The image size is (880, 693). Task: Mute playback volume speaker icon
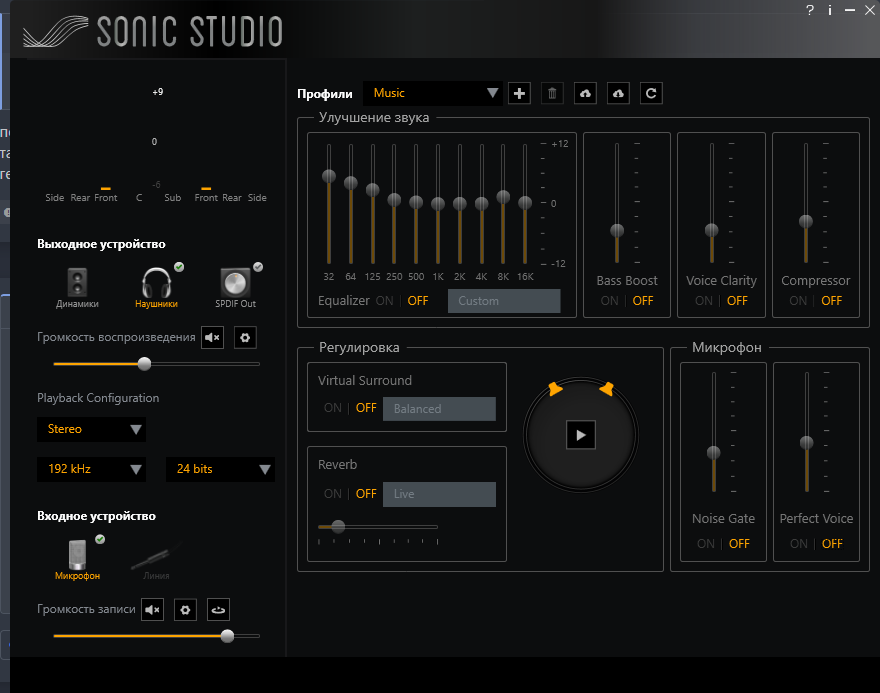click(x=212, y=337)
